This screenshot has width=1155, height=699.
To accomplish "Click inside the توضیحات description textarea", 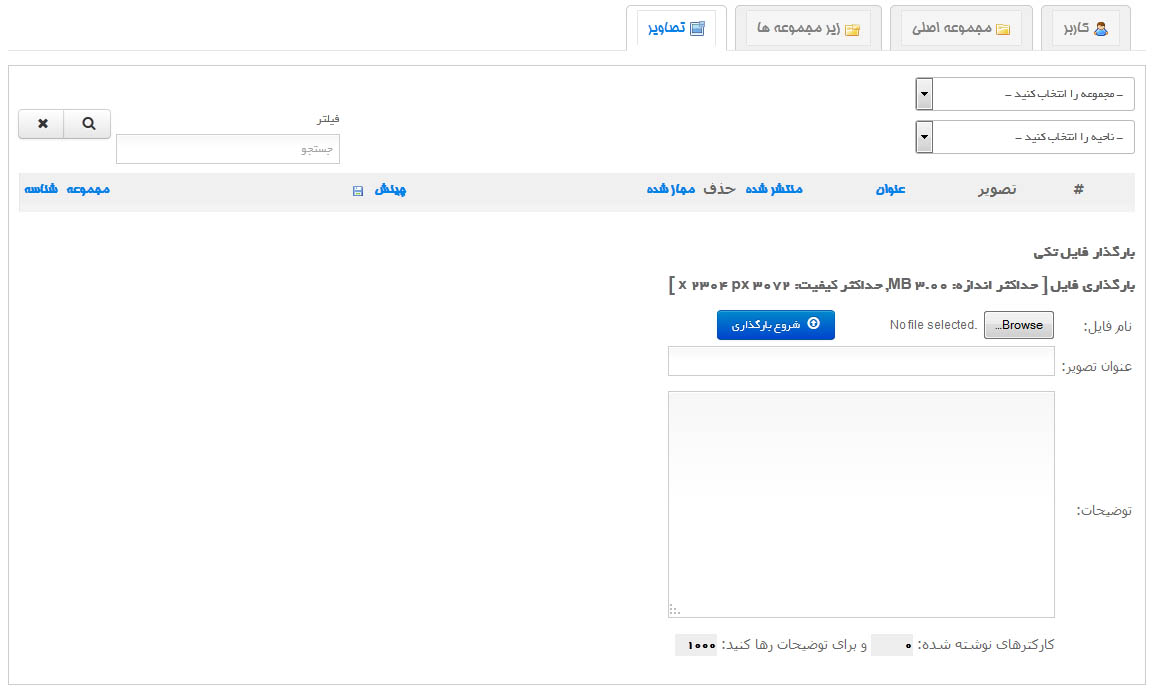I will point(861,504).
